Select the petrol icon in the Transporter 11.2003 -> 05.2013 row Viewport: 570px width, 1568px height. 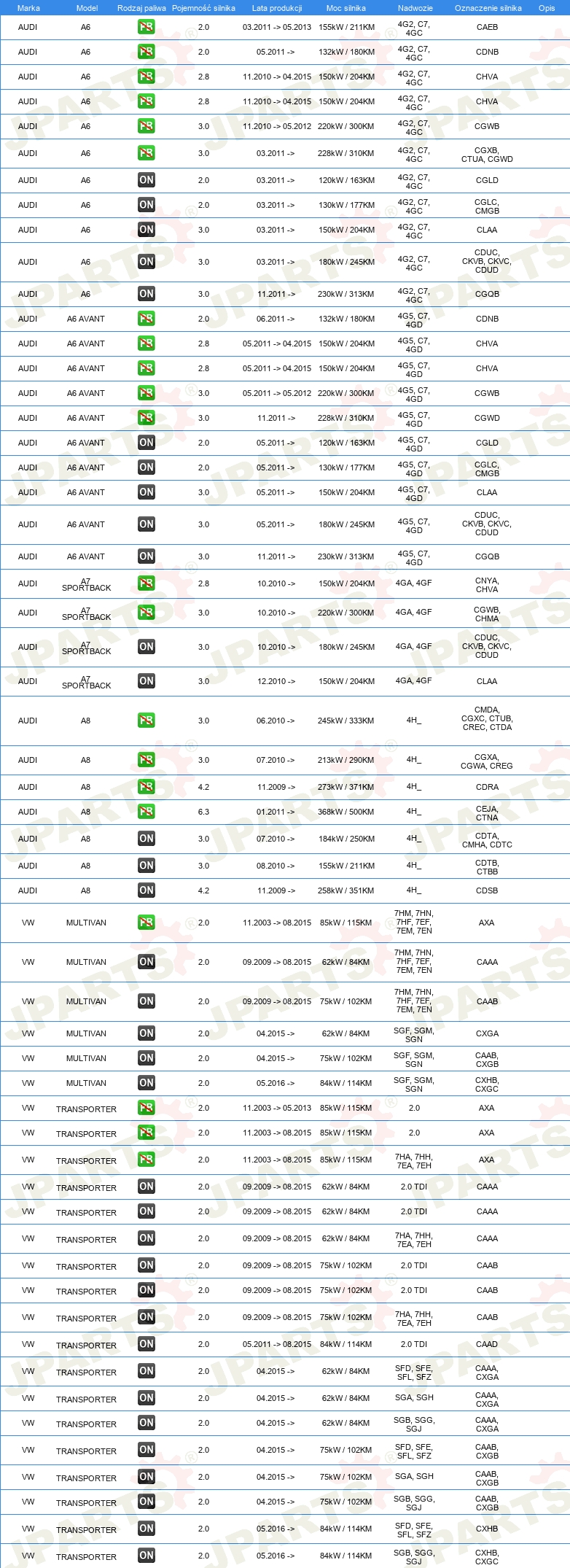coord(147,1108)
